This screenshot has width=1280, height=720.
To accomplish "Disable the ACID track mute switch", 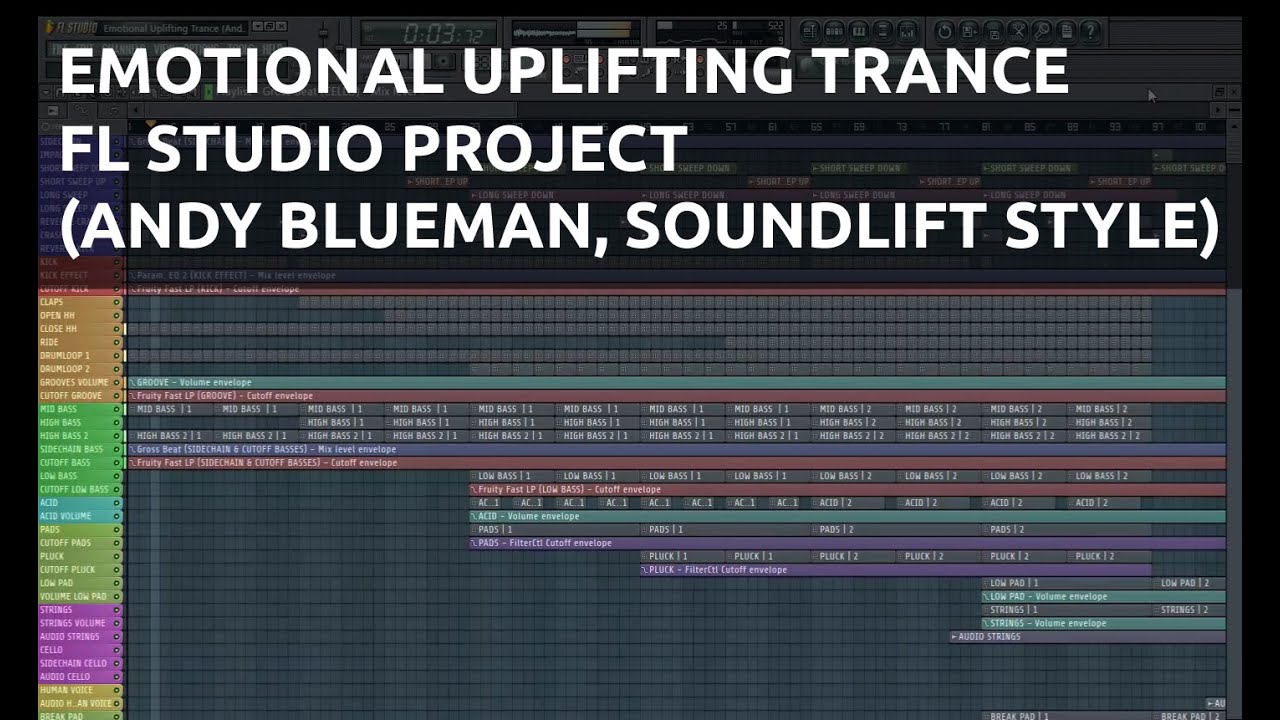I will (x=116, y=503).
